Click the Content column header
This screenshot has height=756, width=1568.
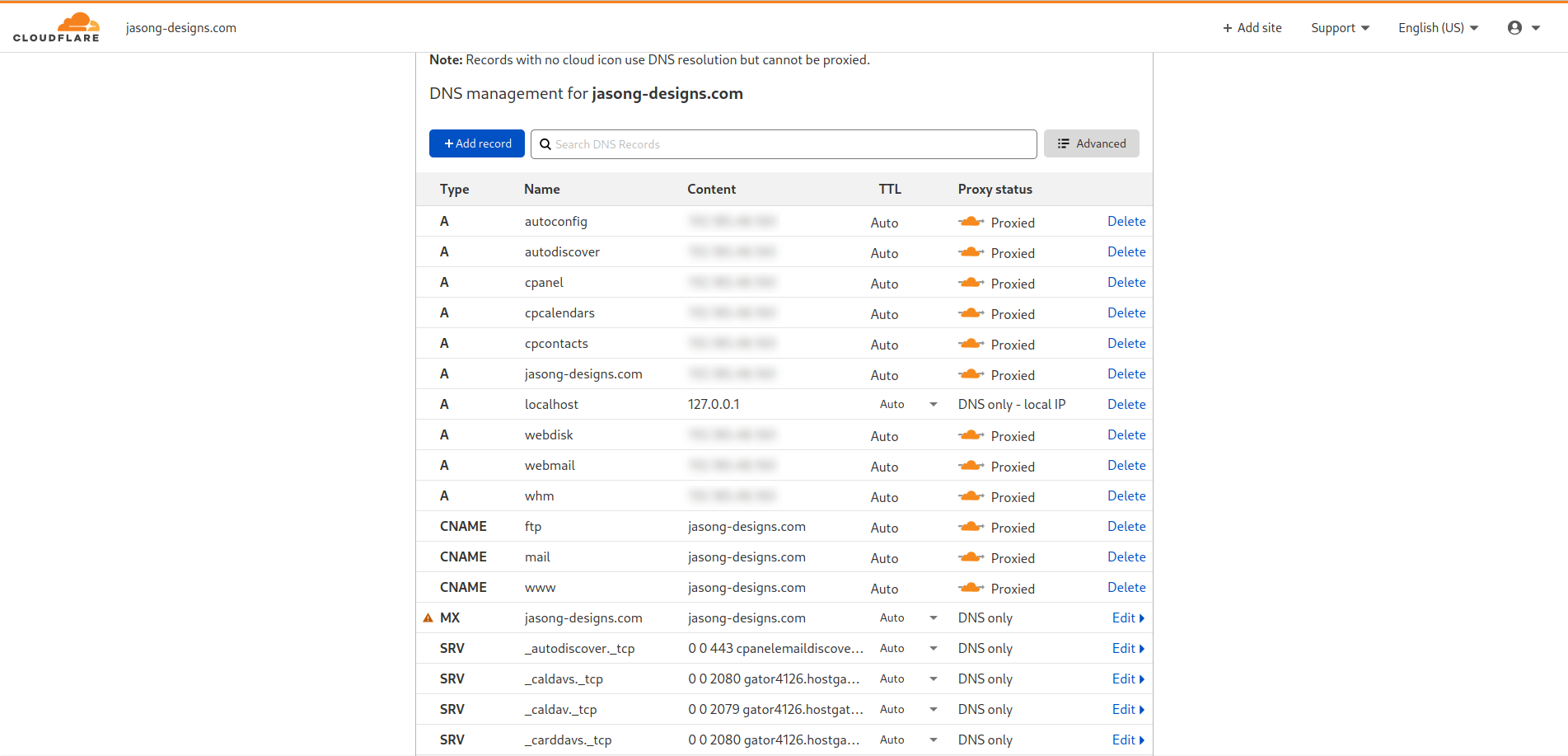pyautogui.click(x=712, y=189)
